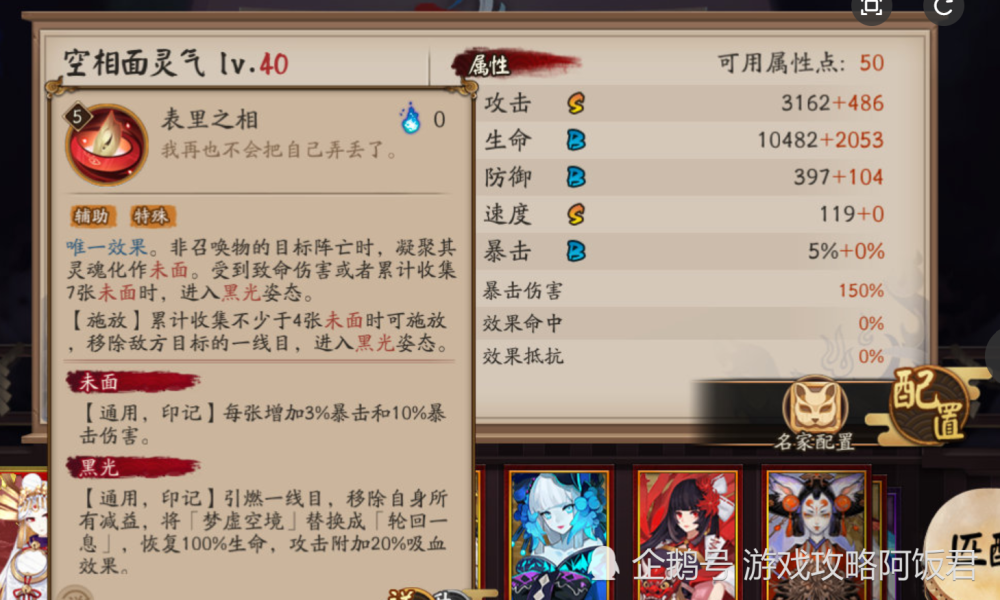Viewport: 1000px width, 600px height.
Task: Select the red kimono shikigami card
Action: (x=687, y=534)
